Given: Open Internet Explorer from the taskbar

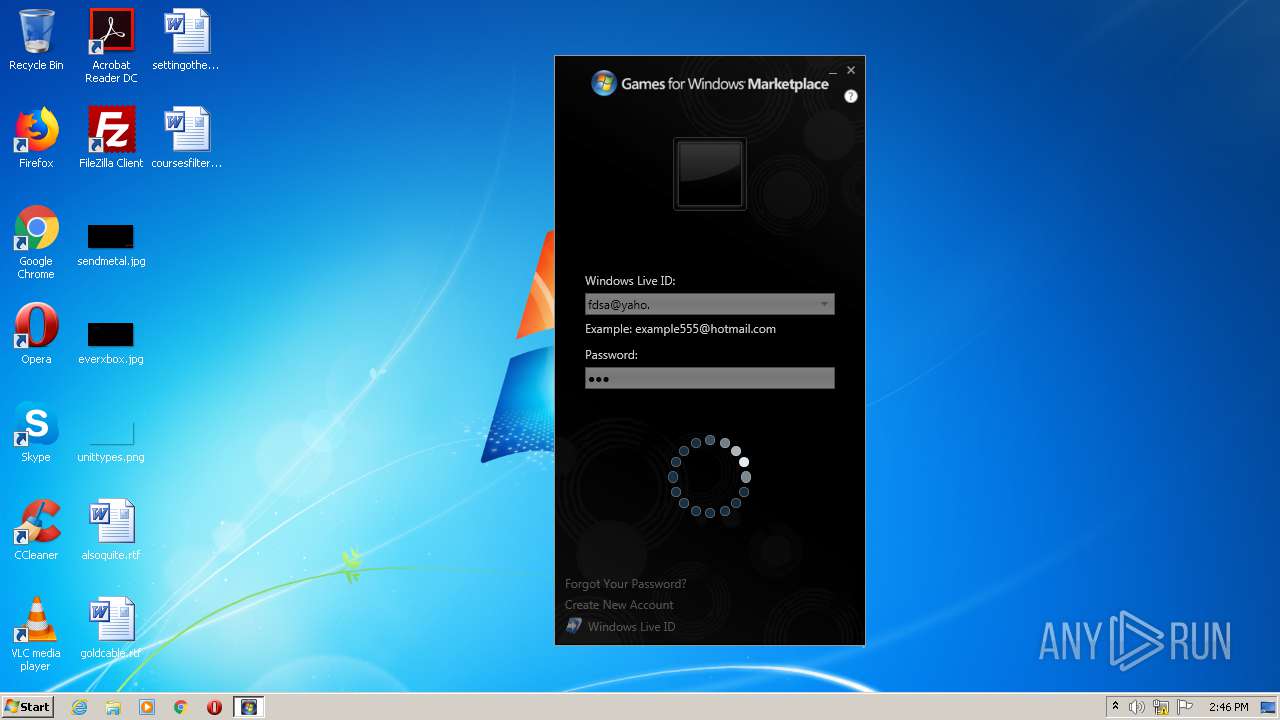Looking at the screenshot, I should [80, 707].
